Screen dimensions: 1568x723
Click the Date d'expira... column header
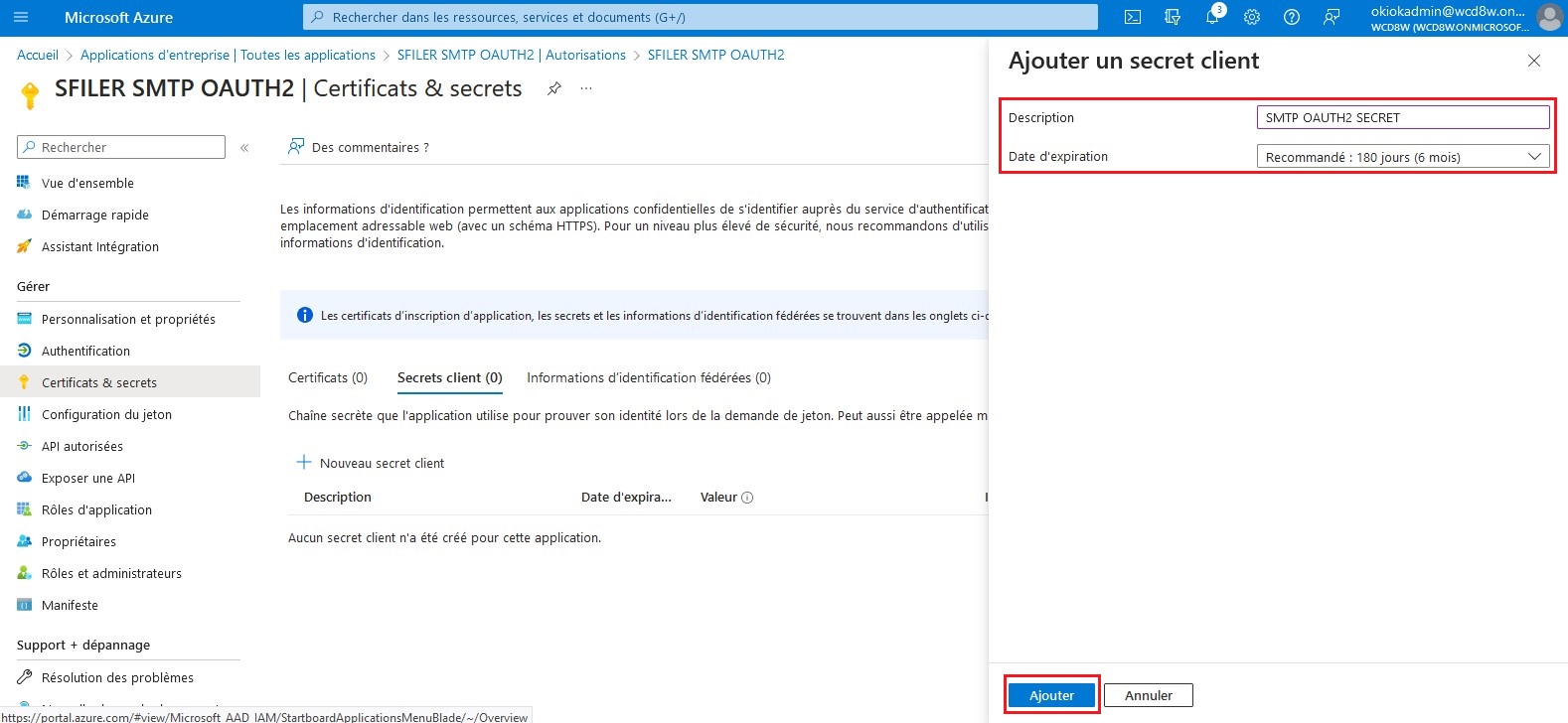pos(626,497)
